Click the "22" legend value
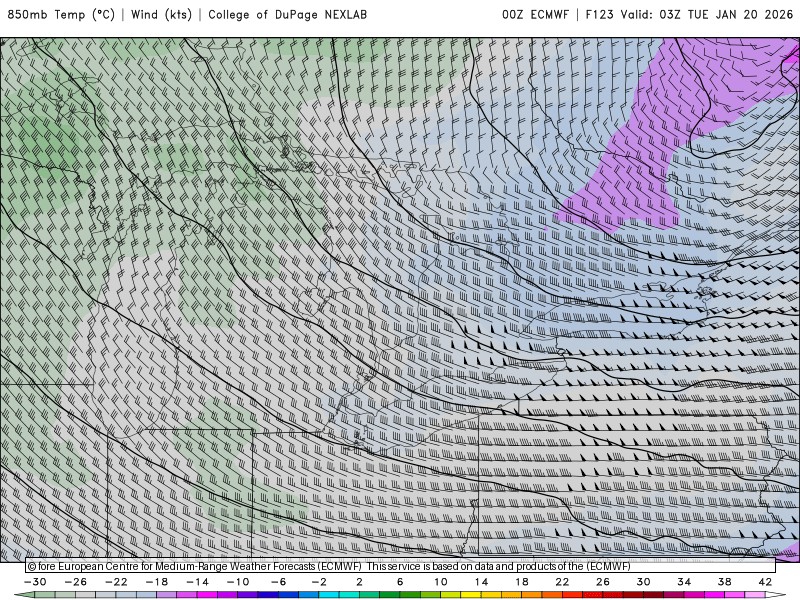The width and height of the screenshot is (800, 600). [562, 582]
